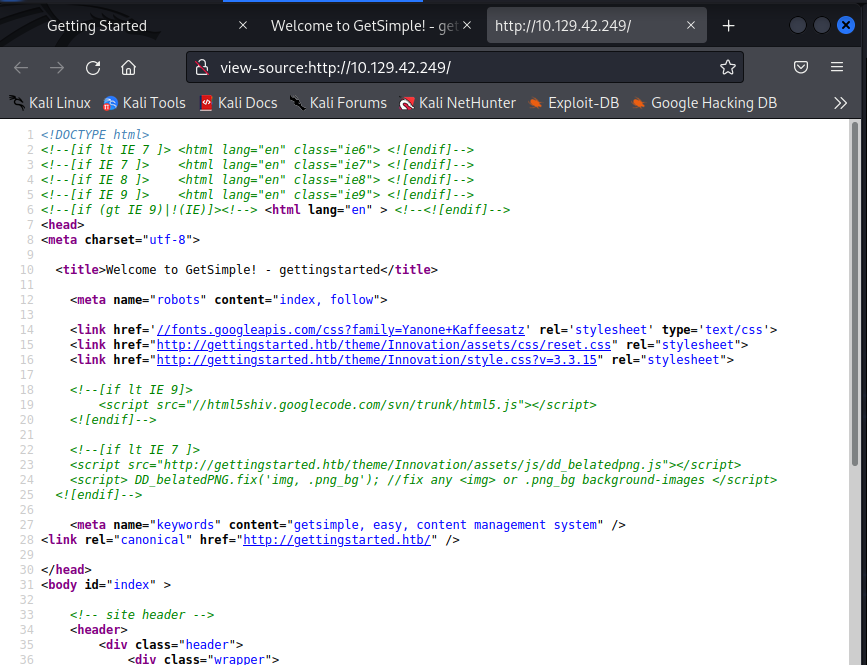Close the Welcome to GetSimple tab
Viewport: 867px width, 665px height.
467,25
